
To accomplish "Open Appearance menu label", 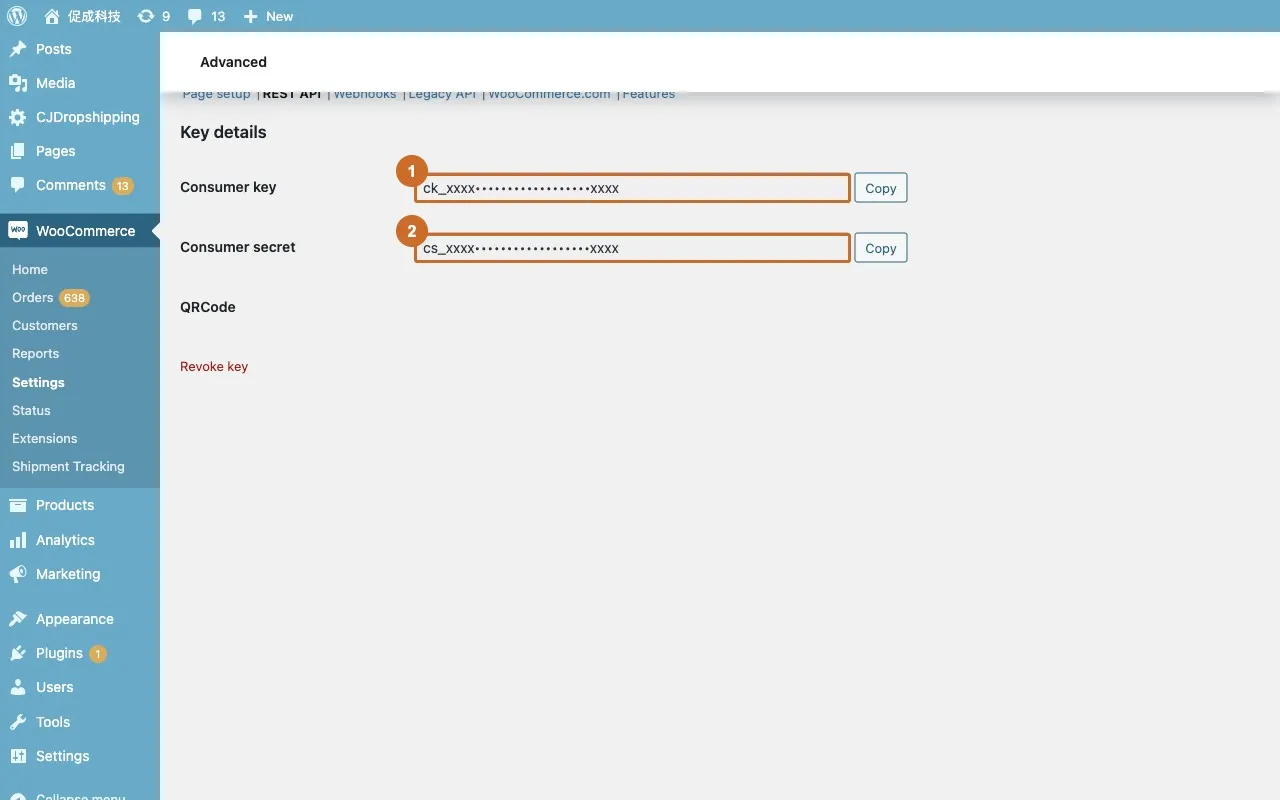I will 75,619.
